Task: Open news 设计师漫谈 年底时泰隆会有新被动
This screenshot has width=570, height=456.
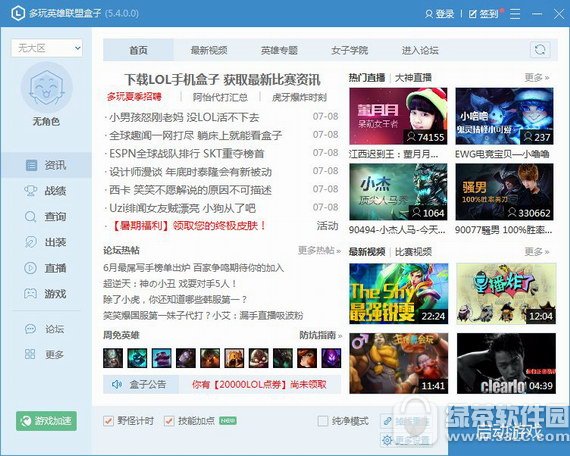Action: pyautogui.click(x=190, y=172)
